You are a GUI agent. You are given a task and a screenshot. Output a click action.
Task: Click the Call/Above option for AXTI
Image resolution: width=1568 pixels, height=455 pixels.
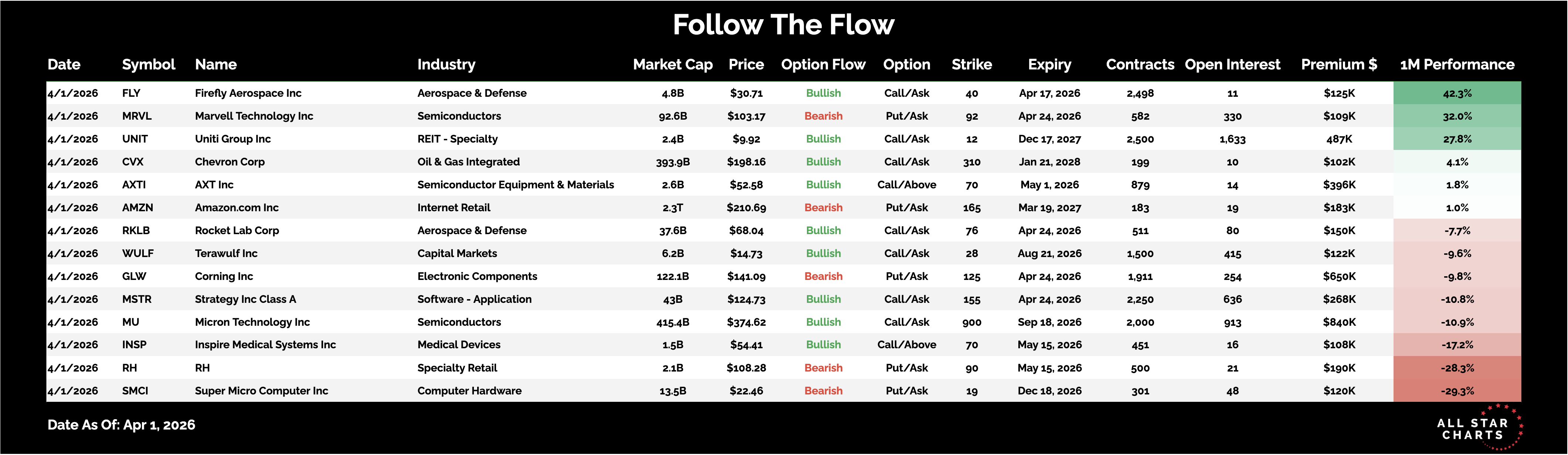point(906,185)
